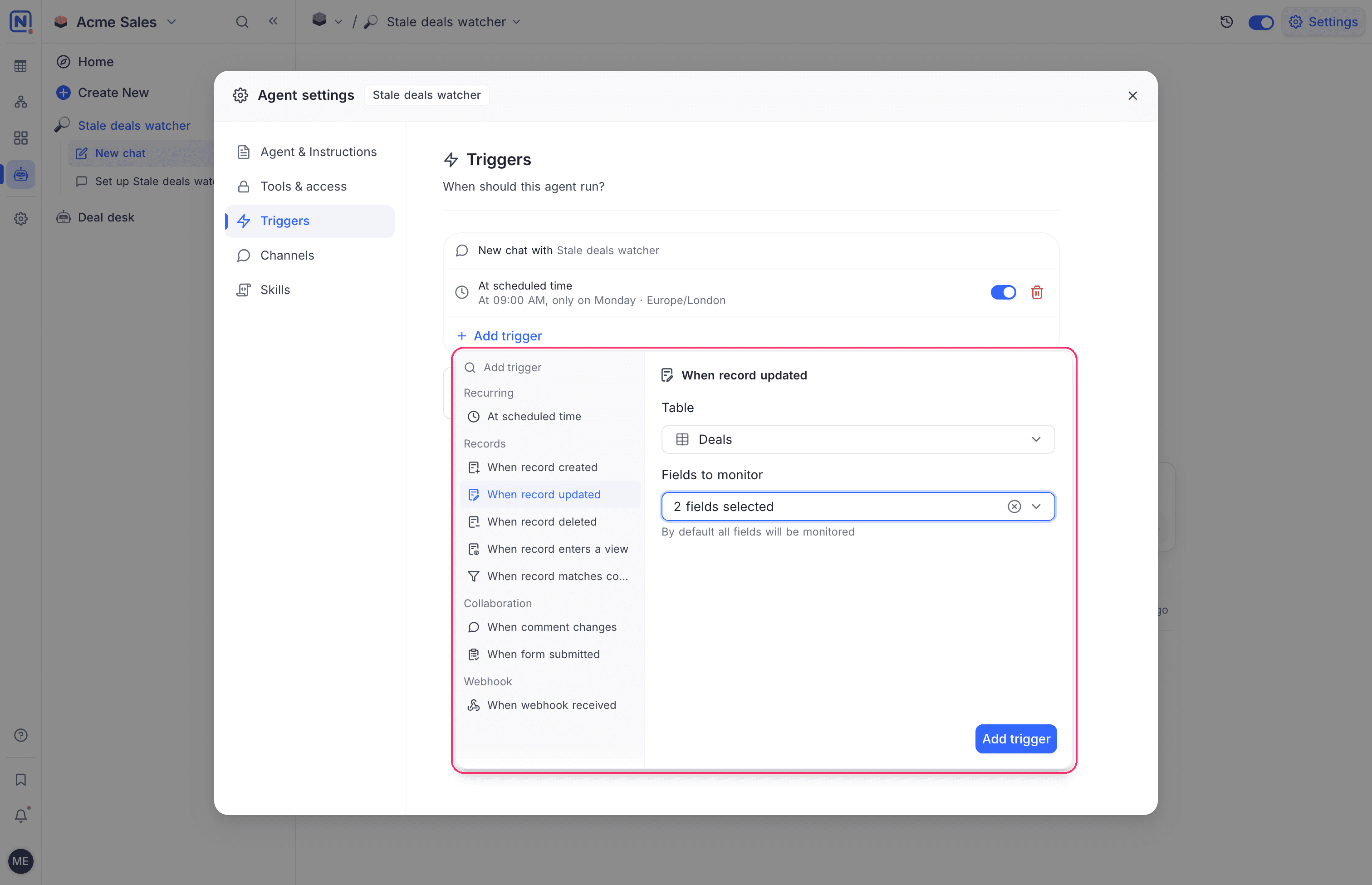Focus the Add trigger search field
The height and width of the screenshot is (885, 1372).
pos(550,368)
